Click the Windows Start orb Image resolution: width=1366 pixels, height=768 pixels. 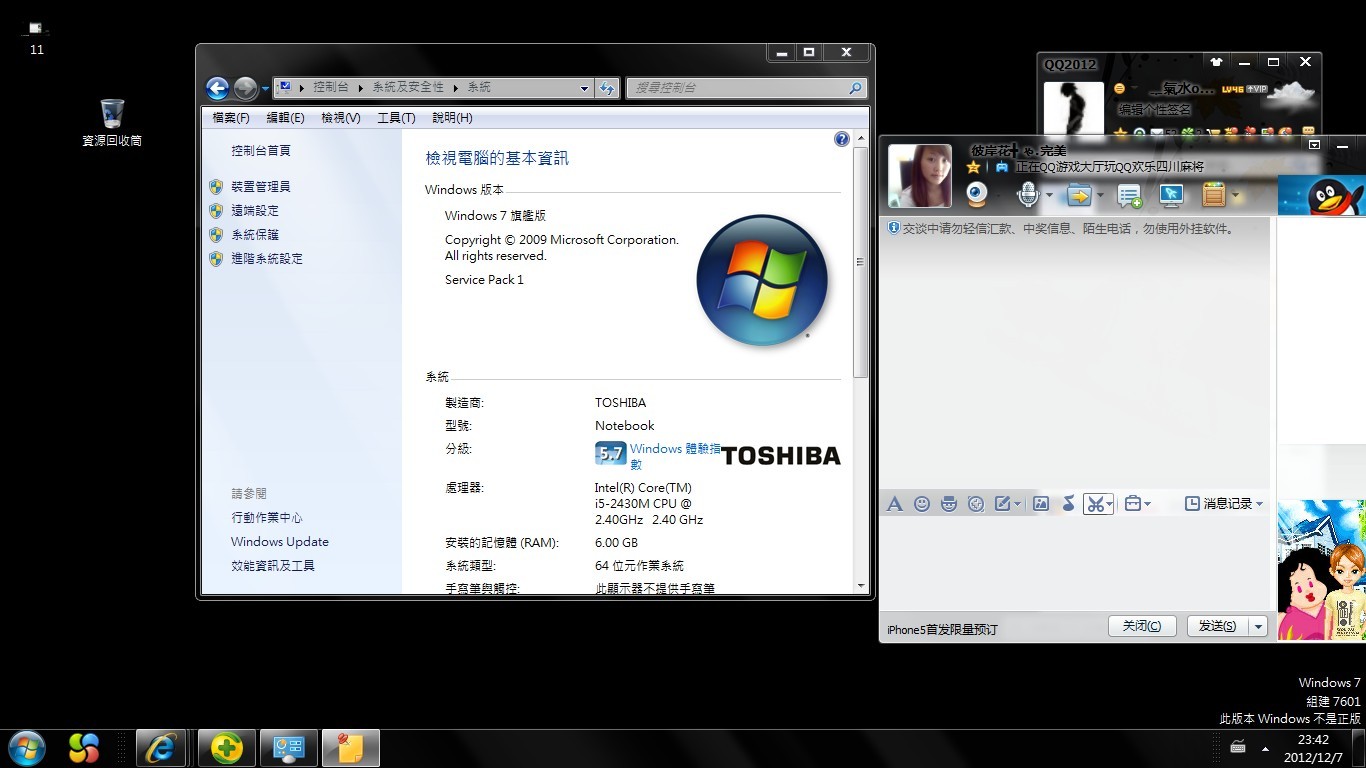pos(26,748)
